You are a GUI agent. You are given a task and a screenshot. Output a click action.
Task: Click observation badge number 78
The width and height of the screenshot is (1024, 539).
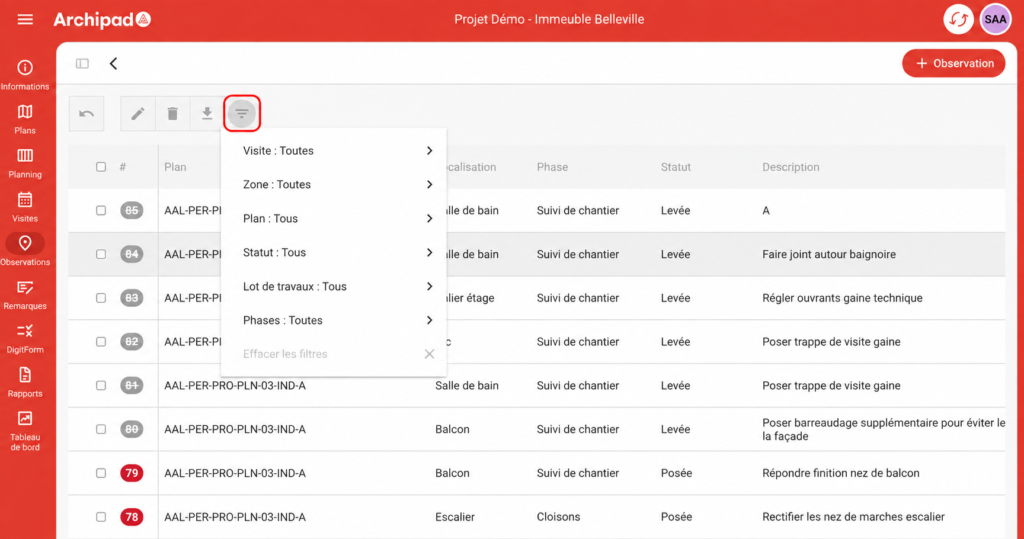[131, 517]
